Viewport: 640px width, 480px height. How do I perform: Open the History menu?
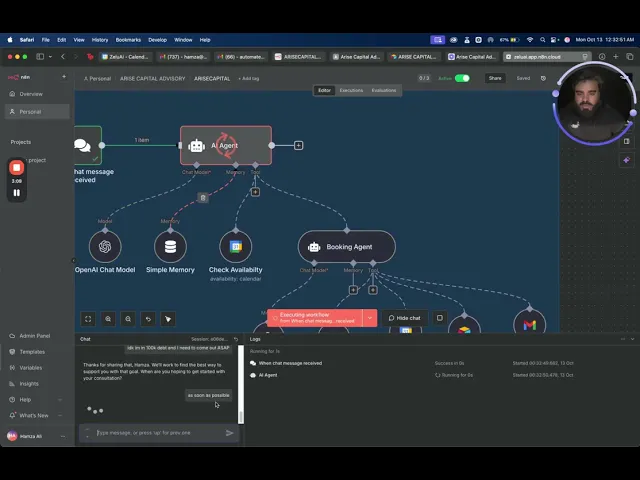(100, 40)
